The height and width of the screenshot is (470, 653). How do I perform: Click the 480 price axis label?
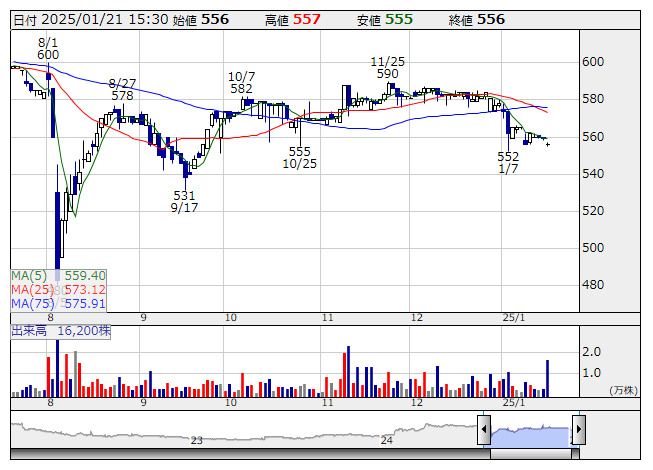[x=593, y=285]
